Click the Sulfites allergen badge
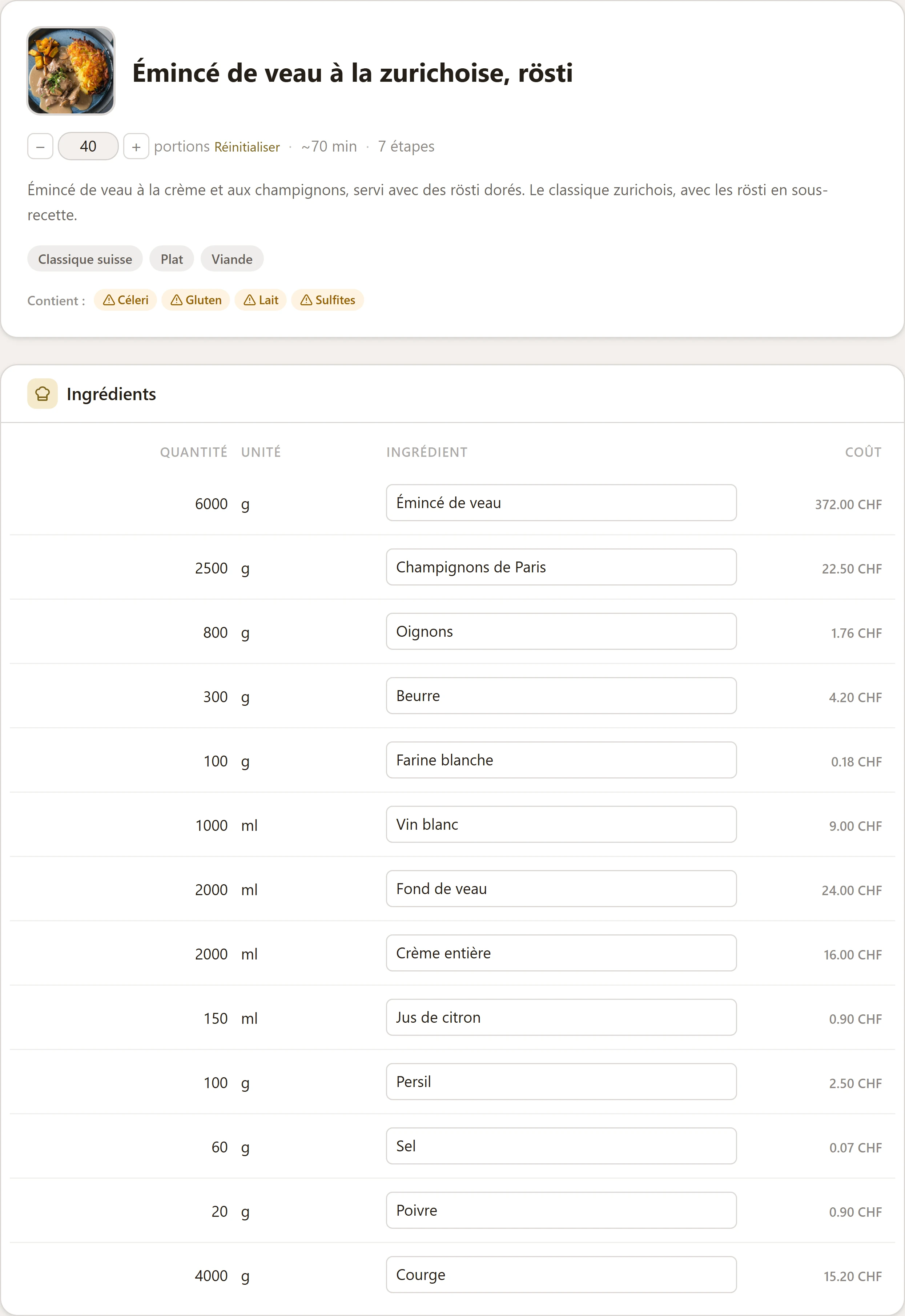Image resolution: width=905 pixels, height=1316 pixels. click(x=328, y=300)
